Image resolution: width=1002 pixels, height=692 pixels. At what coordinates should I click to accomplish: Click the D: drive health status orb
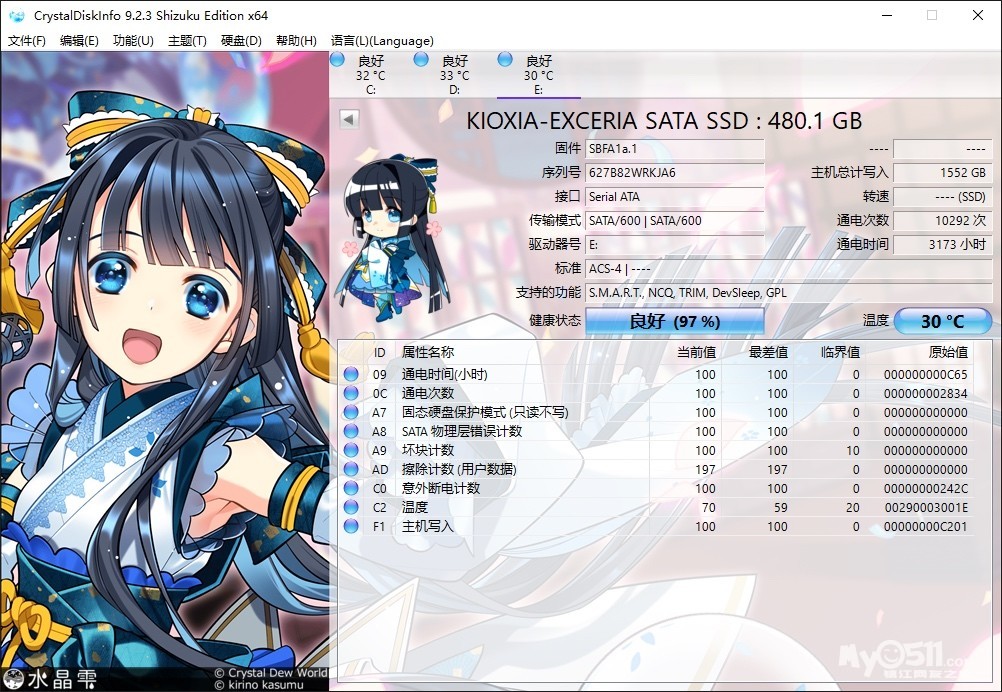pyautogui.click(x=422, y=59)
